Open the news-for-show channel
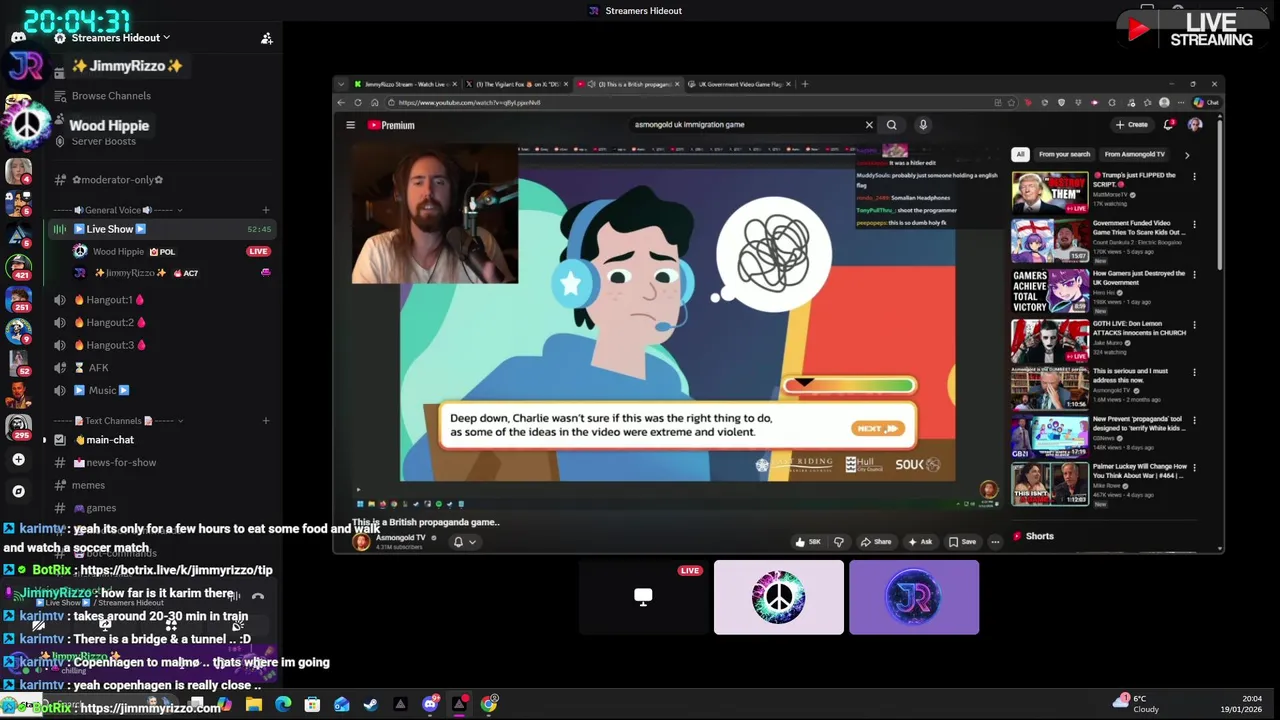Image resolution: width=1280 pixels, height=720 pixels. [120, 463]
